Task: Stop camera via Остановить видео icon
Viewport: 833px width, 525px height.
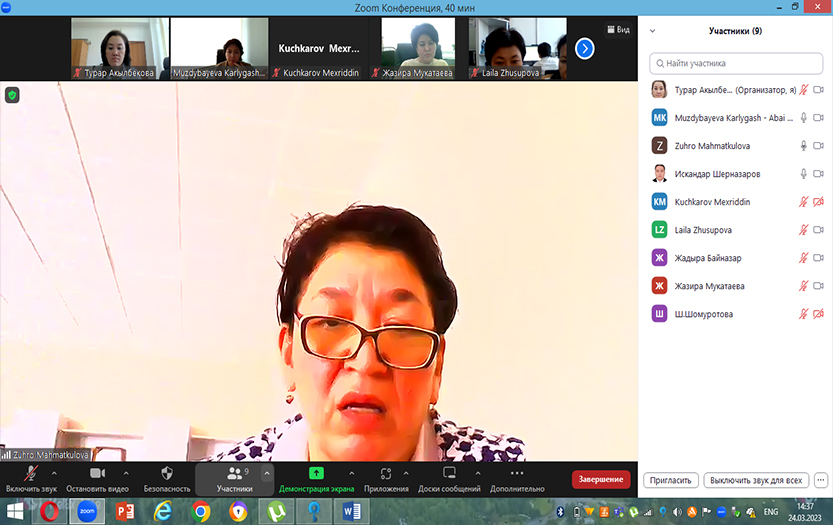Action: pyautogui.click(x=97, y=473)
